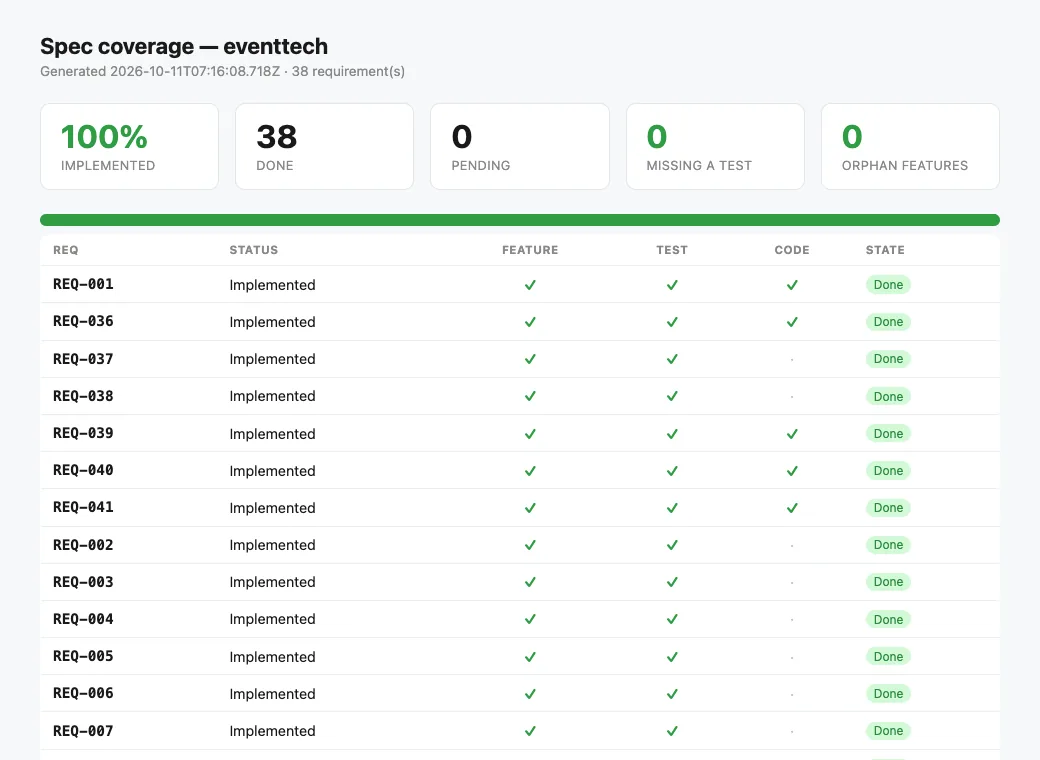Viewport: 1040px width, 760px height.
Task: Click the CODE column header
Action: (792, 250)
